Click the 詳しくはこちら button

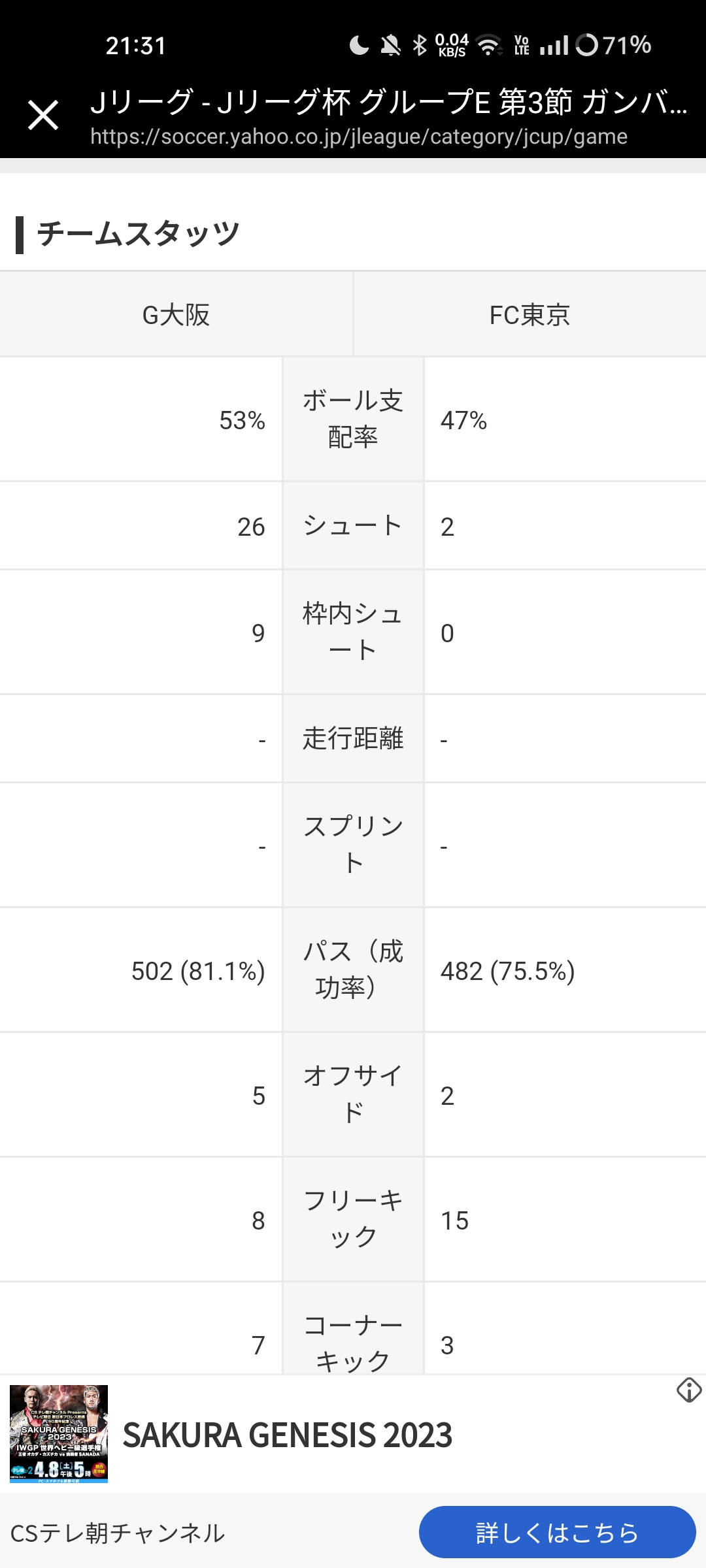click(557, 1532)
